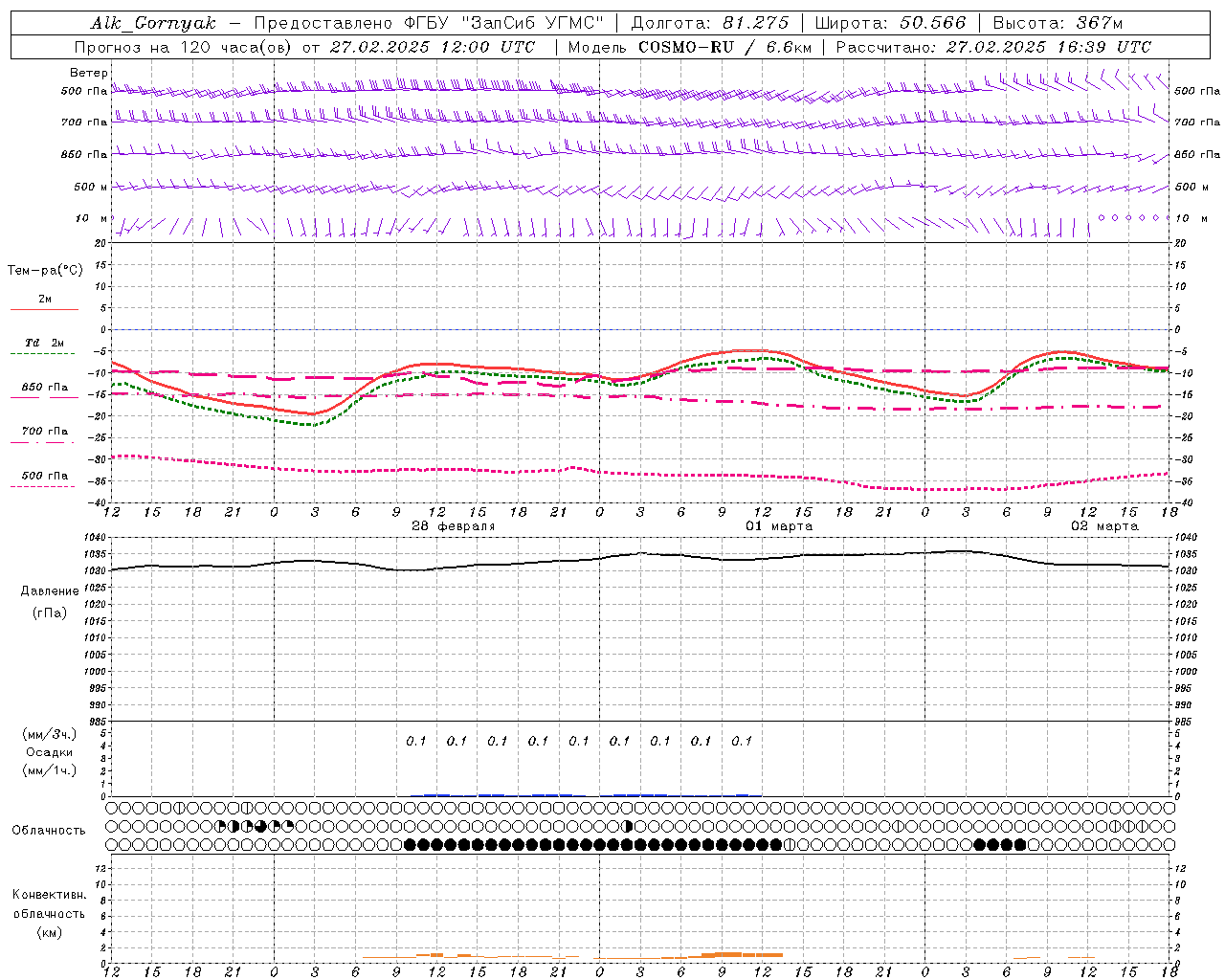Click 'Предоставлено ФГБУ "ЗапСиб УГМС"' header text
1225x980 pixels.
(x=429, y=23)
